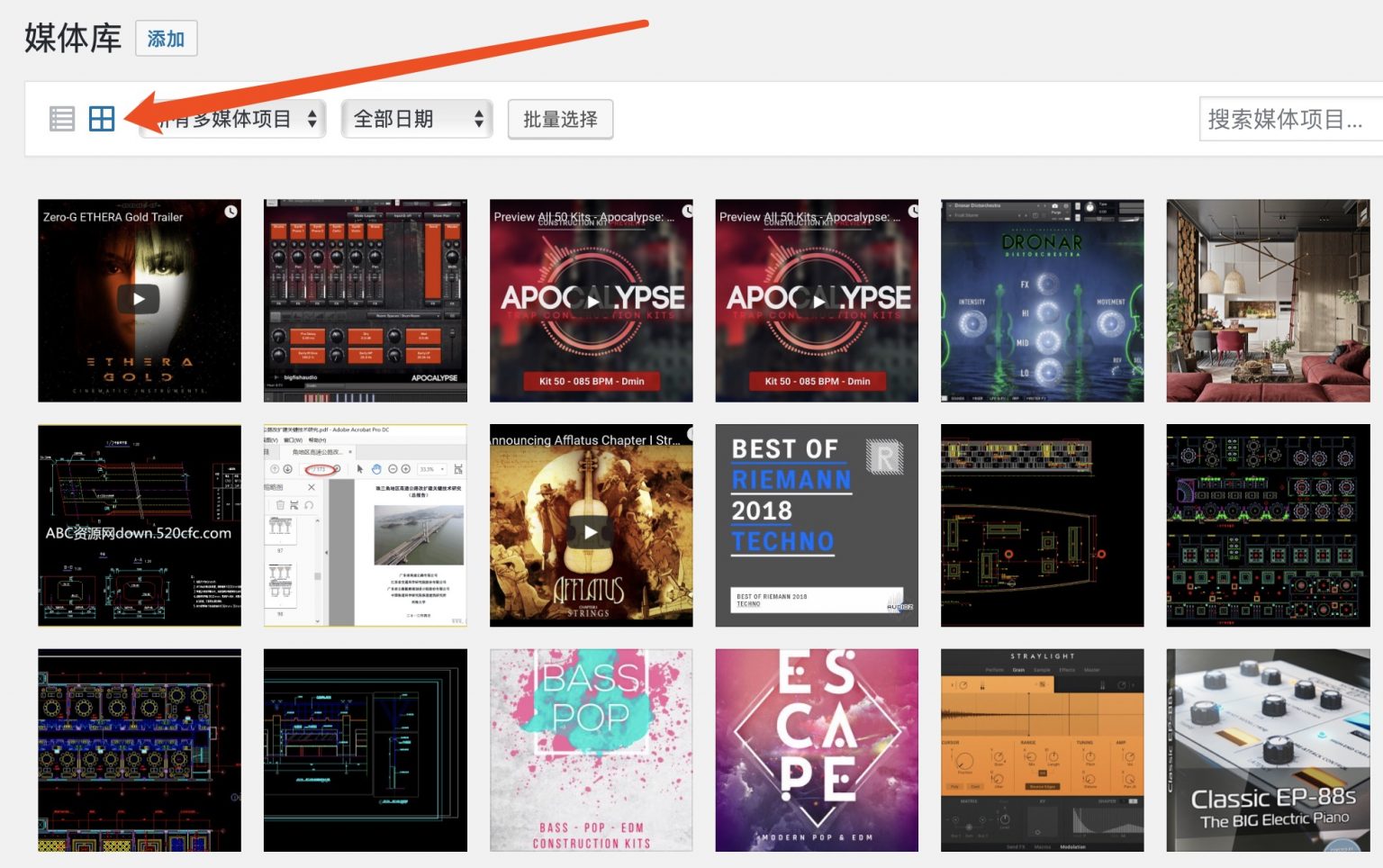Select Classic EP-88s electric piano image
This screenshot has width=1383, height=868.
1268,750
